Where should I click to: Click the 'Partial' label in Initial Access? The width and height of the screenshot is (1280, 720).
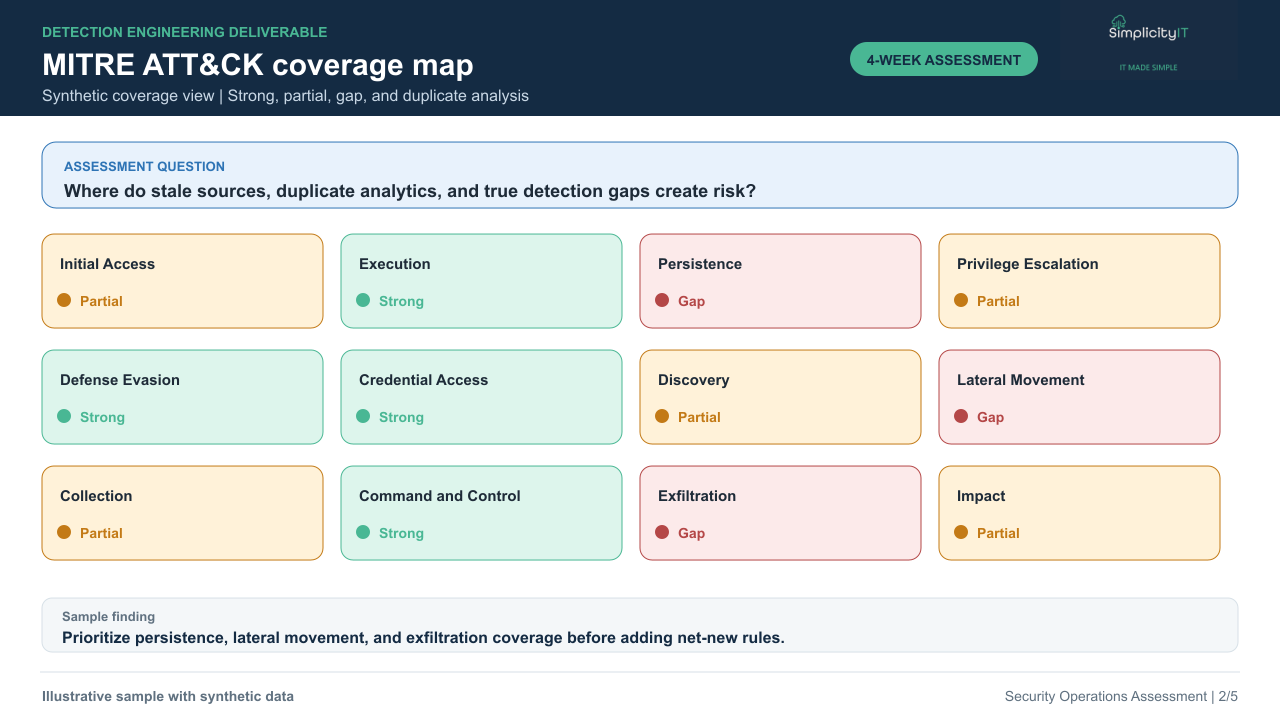pos(101,301)
